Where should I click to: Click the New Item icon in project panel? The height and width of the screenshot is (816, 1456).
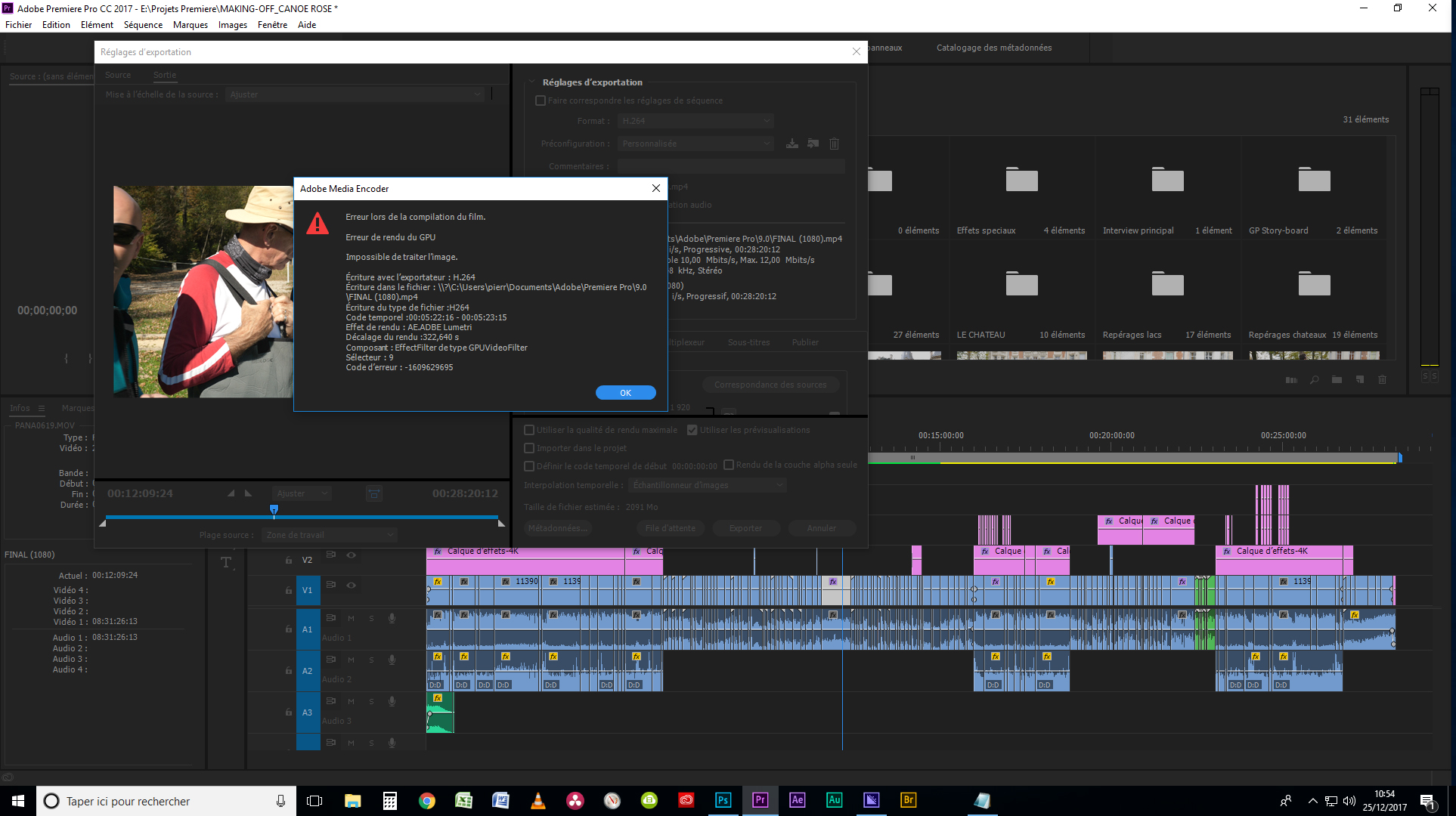pos(1360,379)
